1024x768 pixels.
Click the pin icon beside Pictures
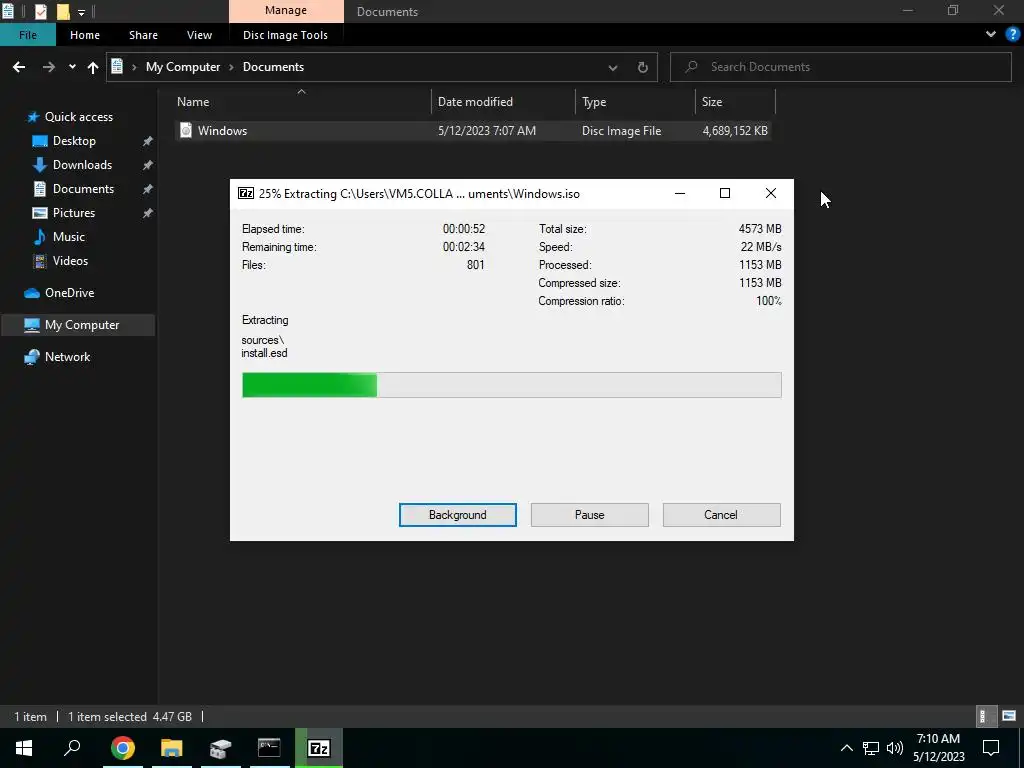[x=148, y=213]
